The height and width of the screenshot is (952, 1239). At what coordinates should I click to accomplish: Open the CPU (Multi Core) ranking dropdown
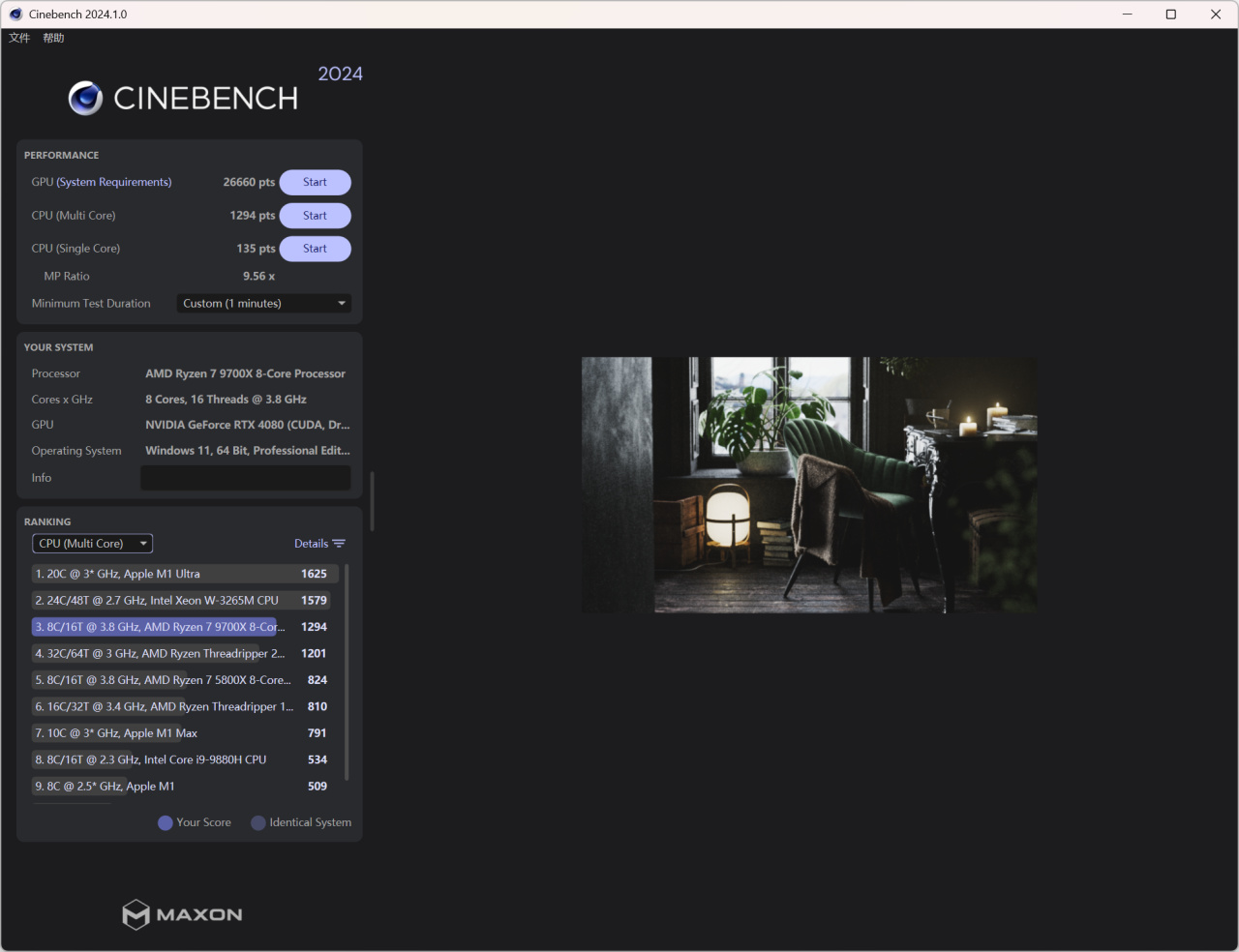coord(93,544)
